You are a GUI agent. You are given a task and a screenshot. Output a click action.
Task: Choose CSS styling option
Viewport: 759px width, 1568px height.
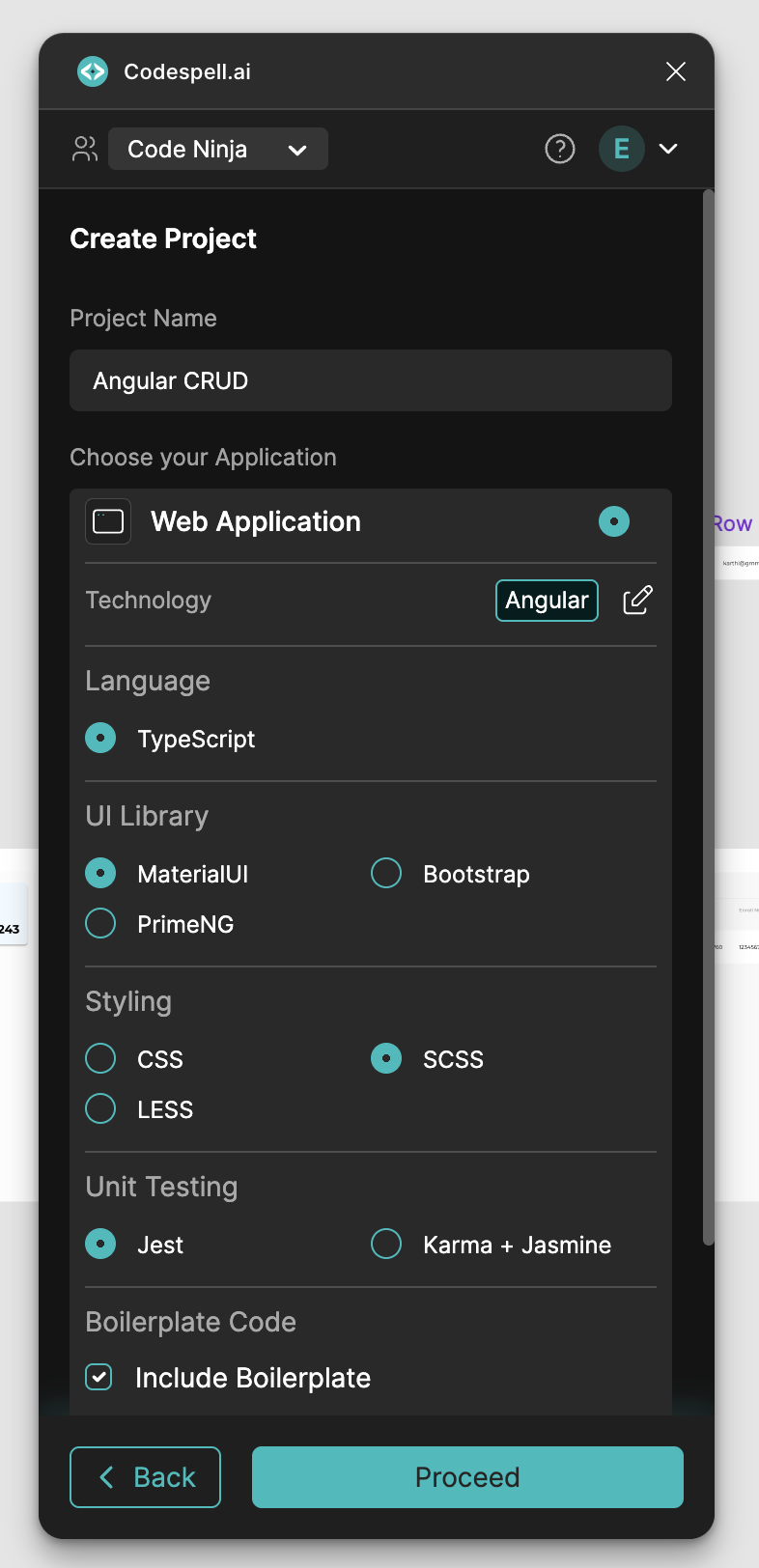(100, 1058)
